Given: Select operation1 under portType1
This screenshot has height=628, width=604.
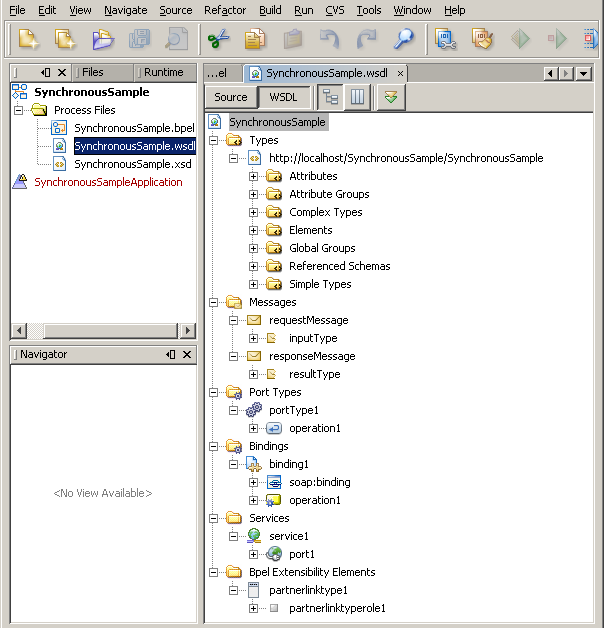Looking at the screenshot, I should [315, 428].
